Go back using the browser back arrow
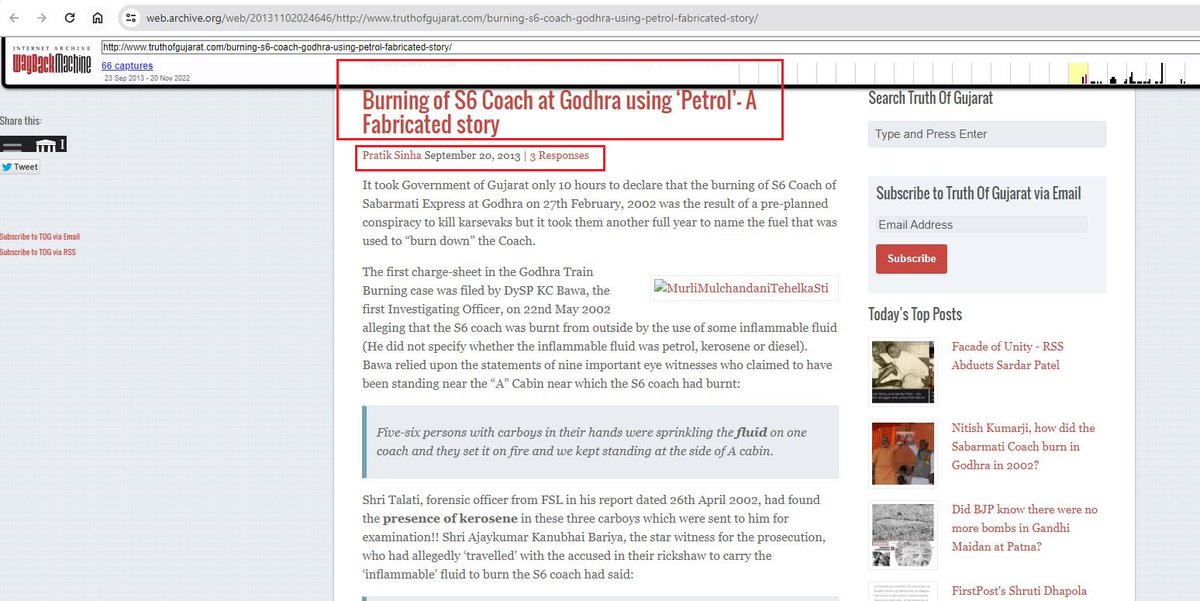Viewport: 1200px width, 601px height. pos(15,18)
